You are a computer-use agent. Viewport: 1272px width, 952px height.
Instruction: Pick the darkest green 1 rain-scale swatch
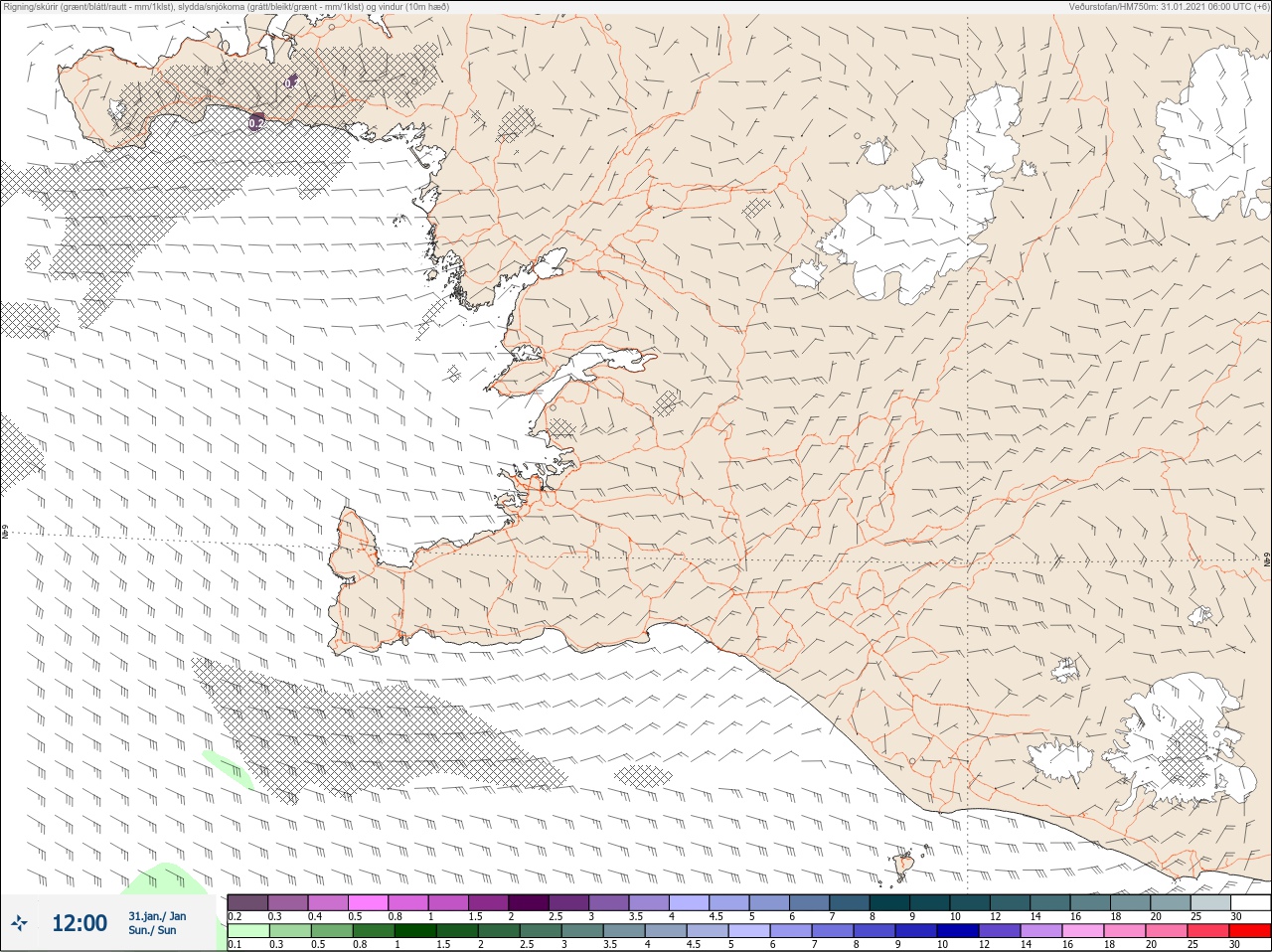point(414,931)
